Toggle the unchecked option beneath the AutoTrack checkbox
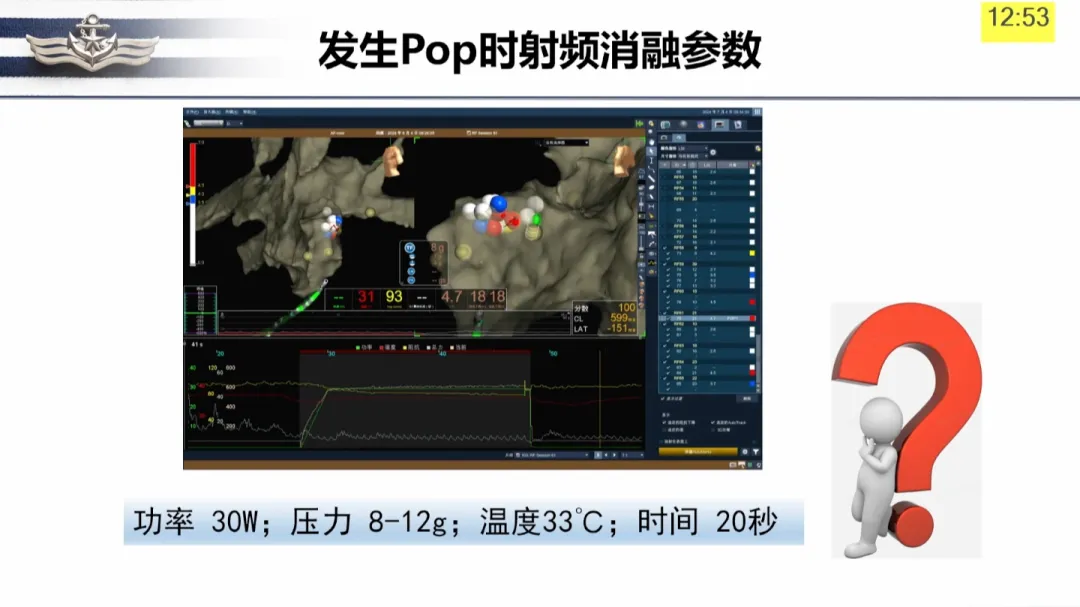This screenshot has width=1080, height=607. point(713,430)
